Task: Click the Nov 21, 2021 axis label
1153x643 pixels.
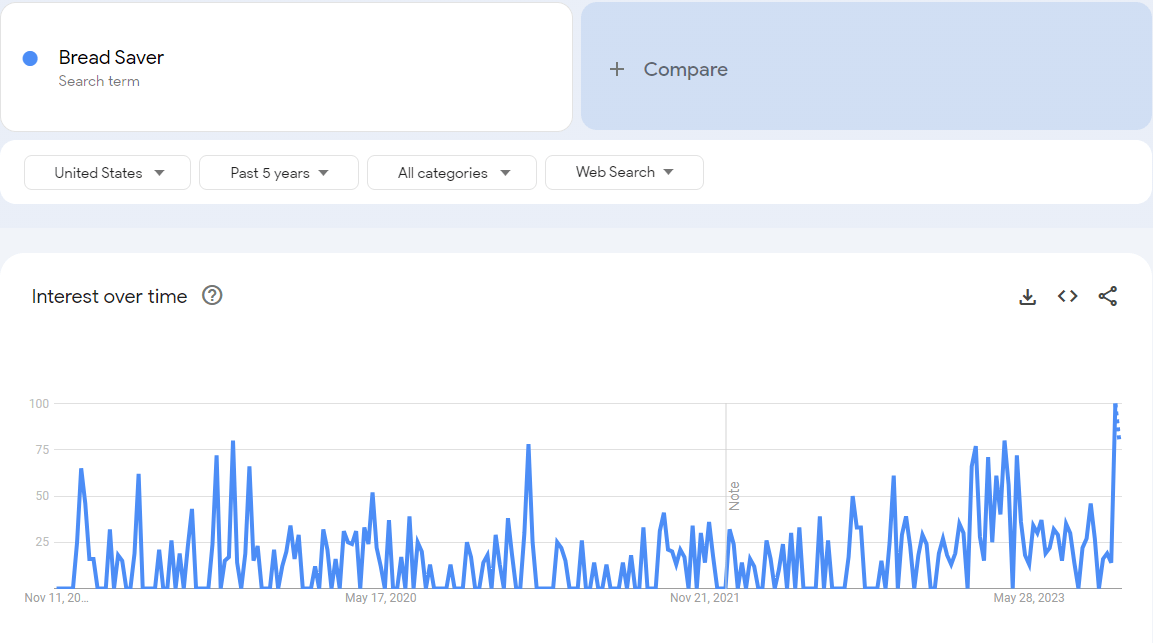Action: [x=704, y=598]
